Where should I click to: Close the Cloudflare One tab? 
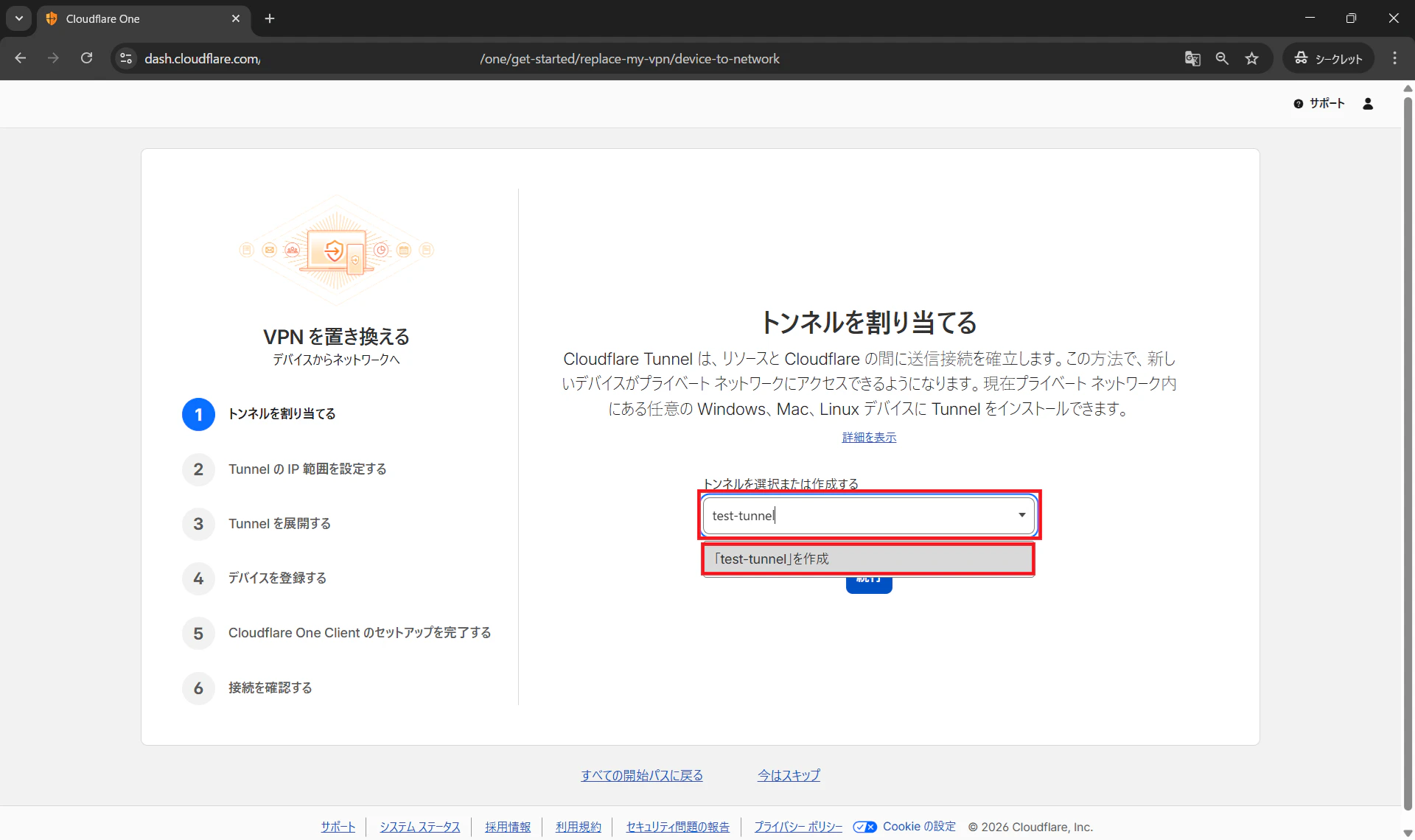(236, 18)
